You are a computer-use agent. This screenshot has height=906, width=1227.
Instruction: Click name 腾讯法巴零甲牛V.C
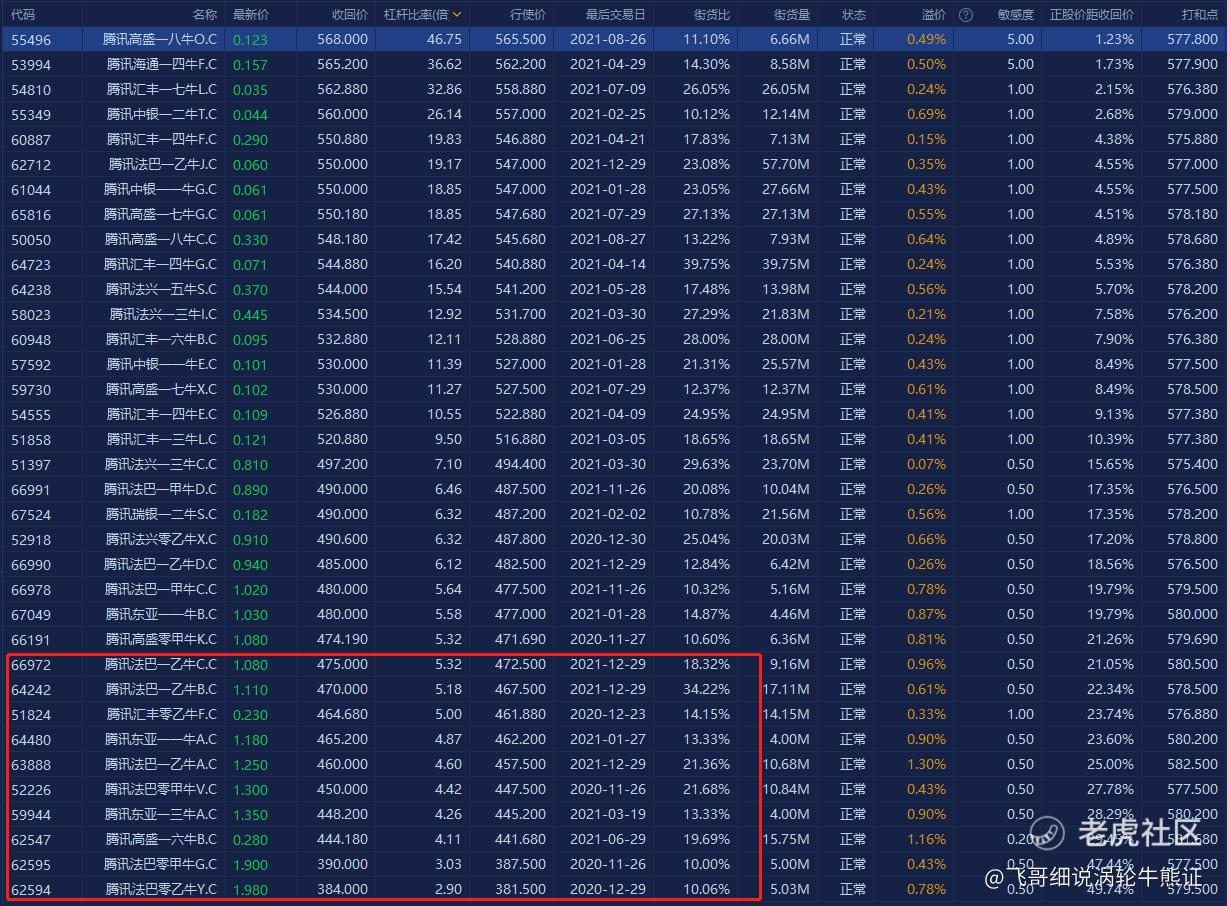point(160,789)
